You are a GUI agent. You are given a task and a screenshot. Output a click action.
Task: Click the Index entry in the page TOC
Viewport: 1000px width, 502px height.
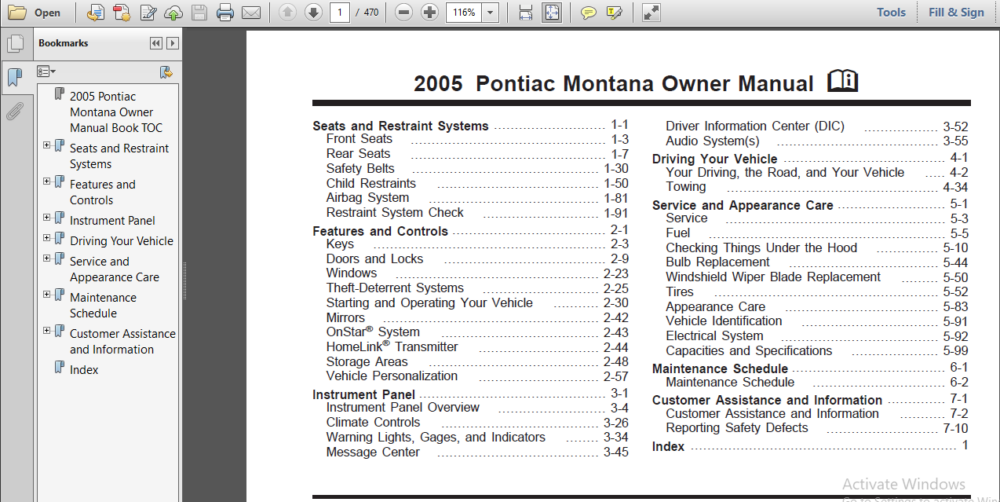(668, 447)
